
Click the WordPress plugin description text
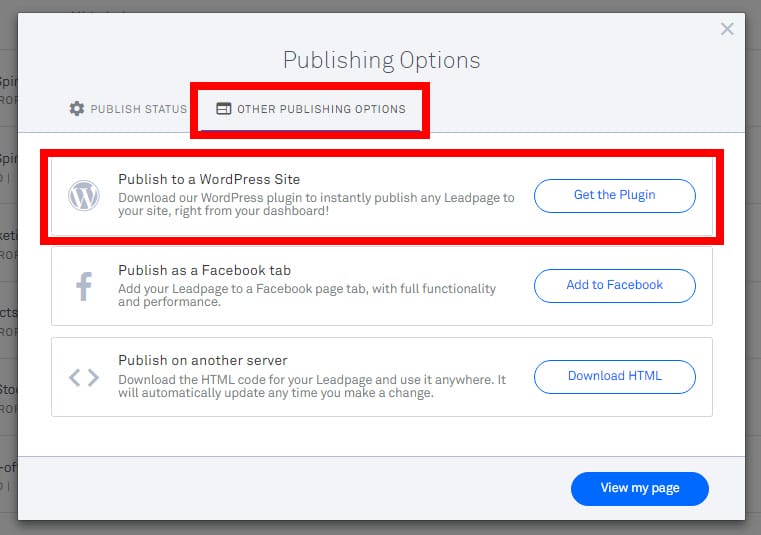tap(316, 204)
